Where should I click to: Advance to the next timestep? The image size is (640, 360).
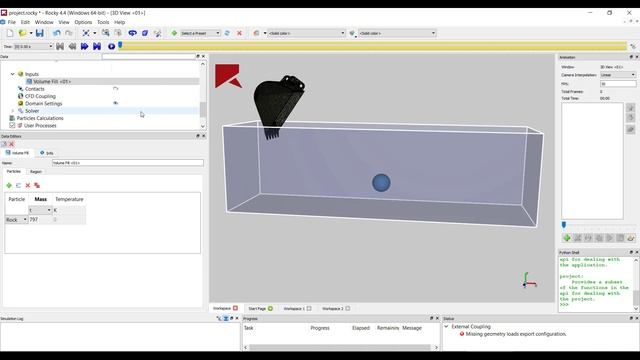(84, 47)
